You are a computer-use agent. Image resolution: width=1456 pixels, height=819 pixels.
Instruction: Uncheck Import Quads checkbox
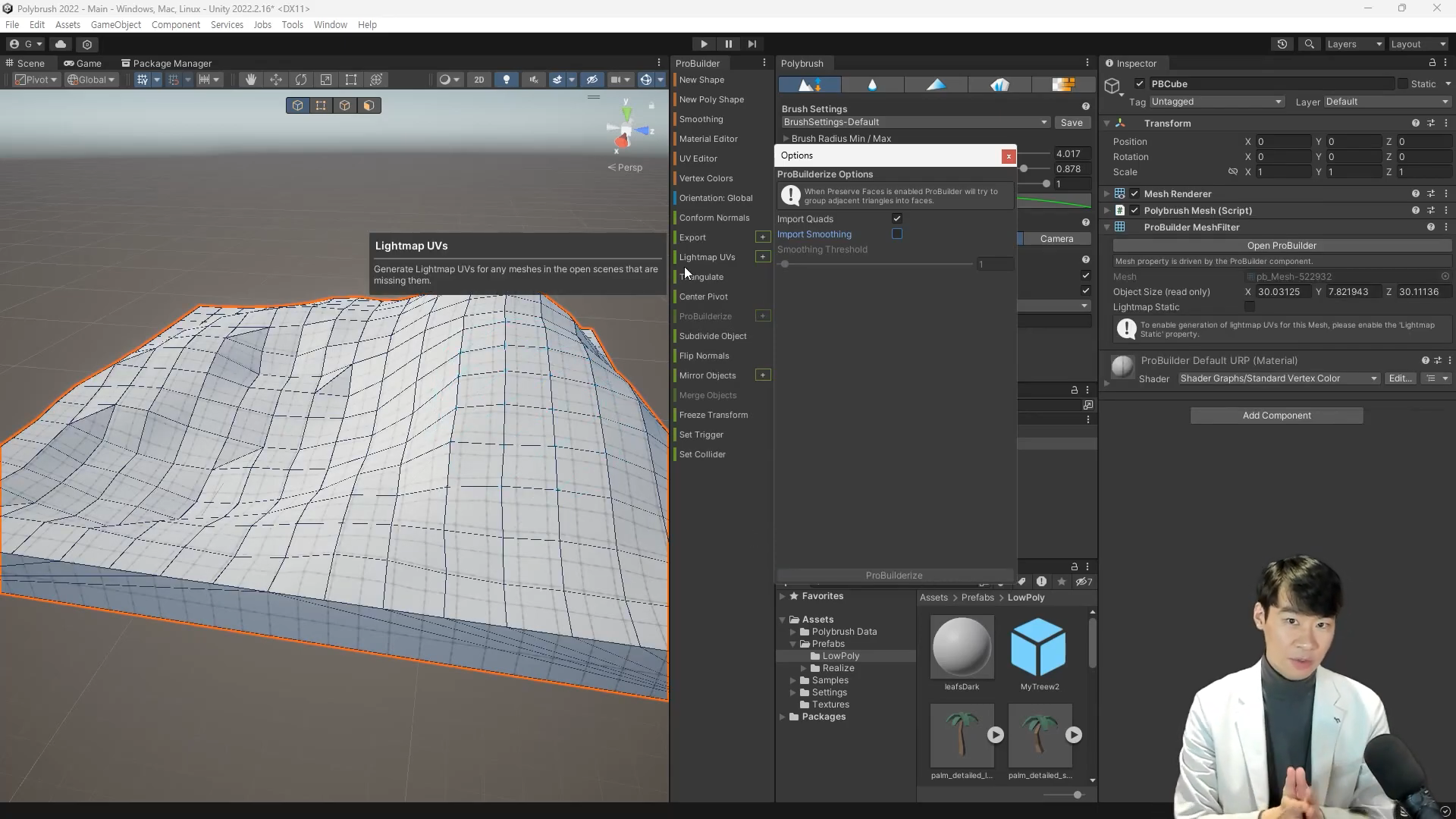point(897,218)
